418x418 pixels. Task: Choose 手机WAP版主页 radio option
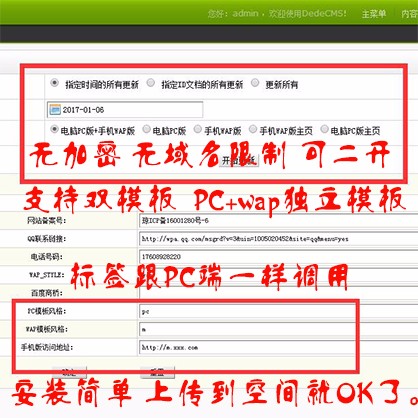pos(253,129)
